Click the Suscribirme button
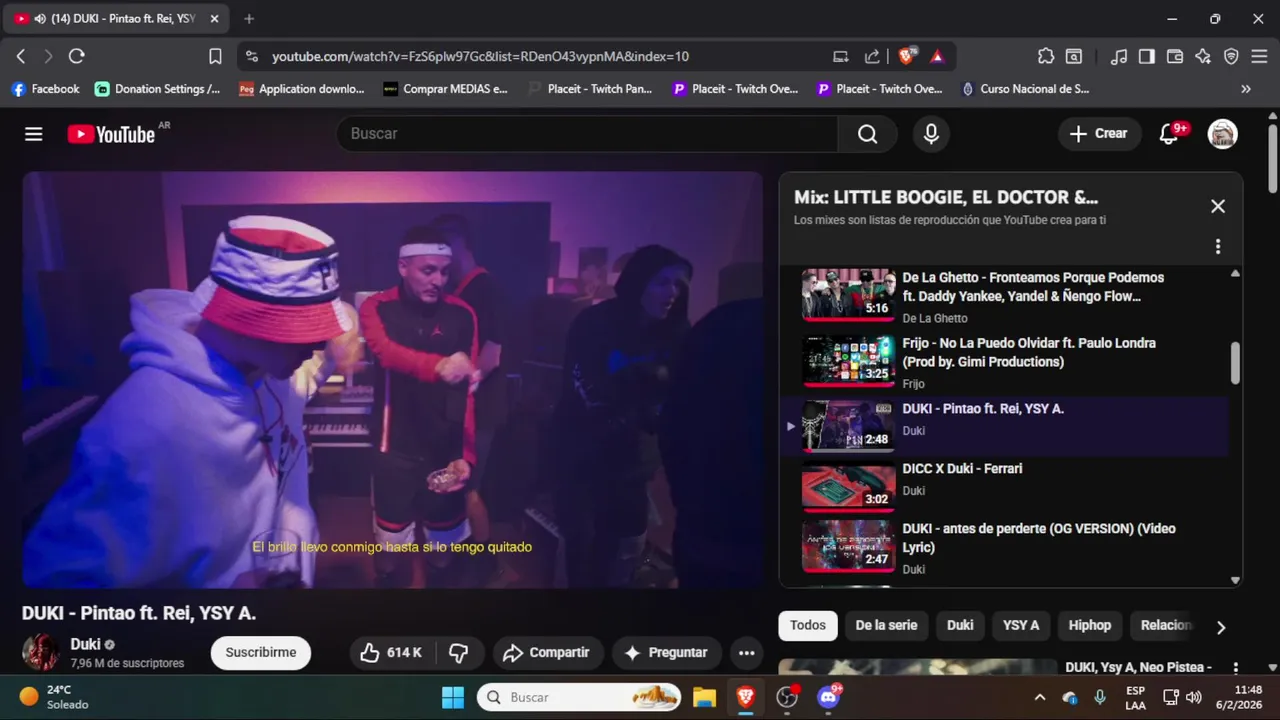Viewport: 1280px width, 720px height. click(x=261, y=653)
